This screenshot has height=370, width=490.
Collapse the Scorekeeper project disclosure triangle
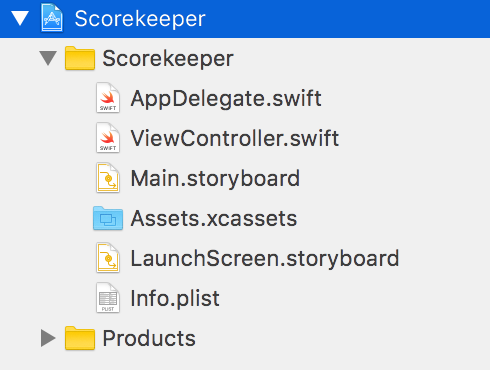(20, 18)
